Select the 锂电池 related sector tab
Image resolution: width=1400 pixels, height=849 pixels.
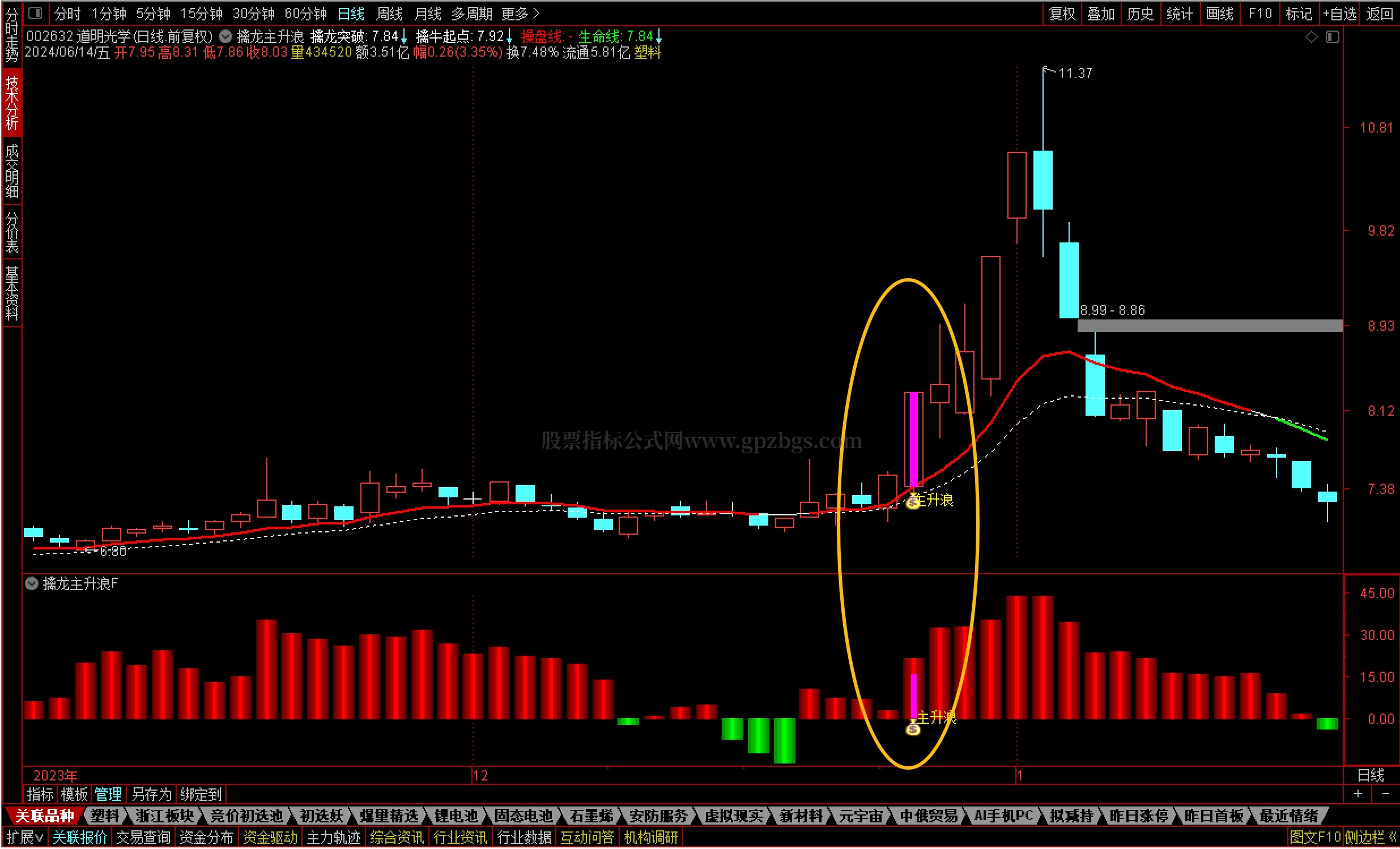pos(456,816)
